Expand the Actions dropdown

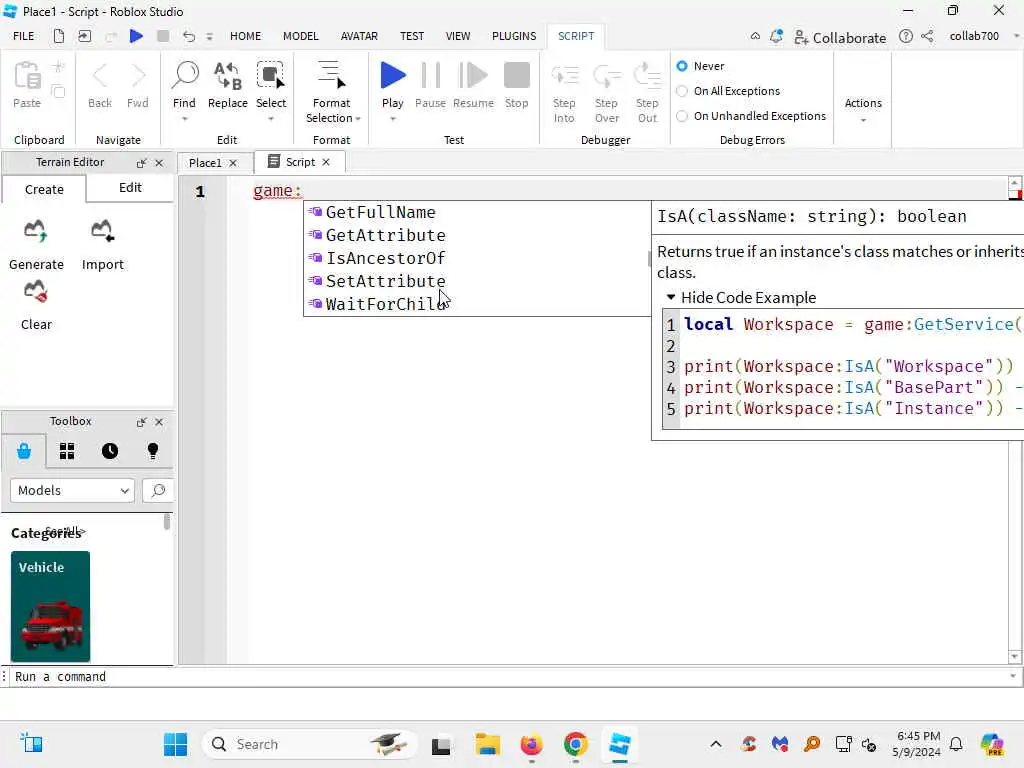click(x=863, y=121)
